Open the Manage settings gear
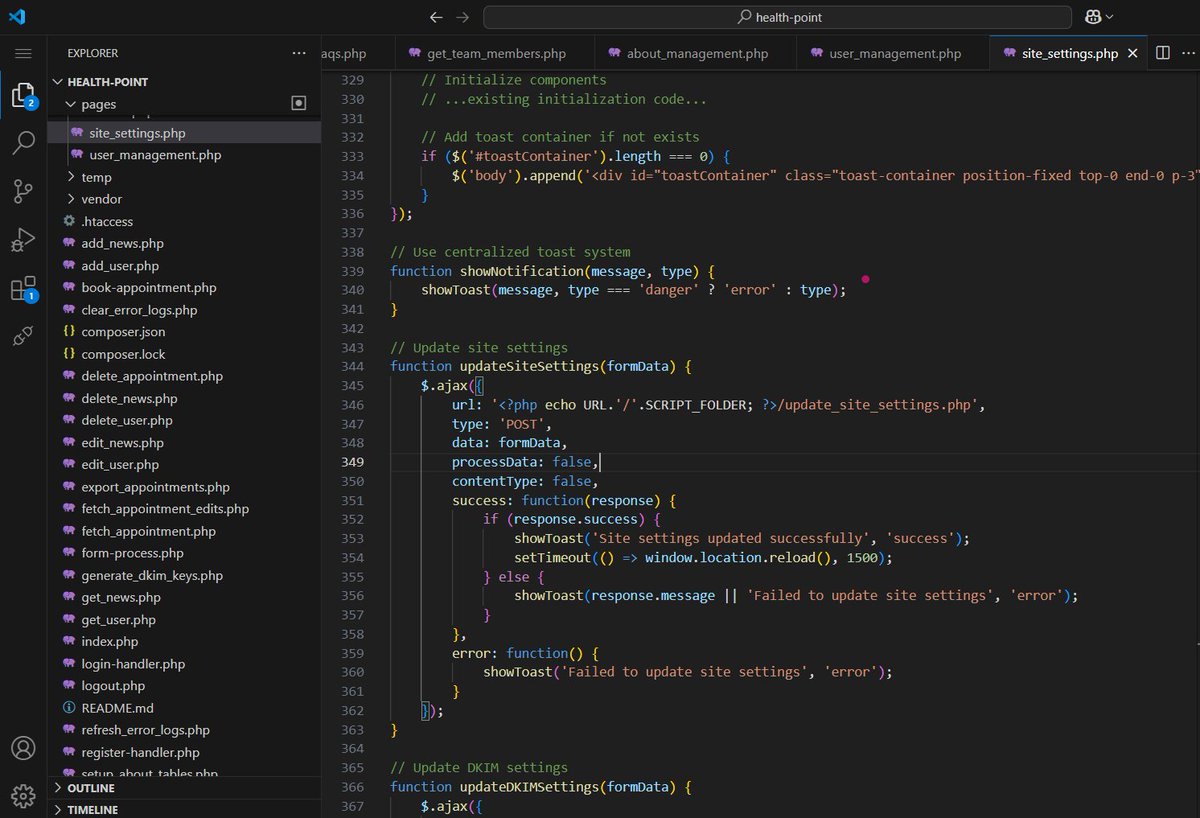Viewport: 1200px width, 818px height. (x=23, y=795)
